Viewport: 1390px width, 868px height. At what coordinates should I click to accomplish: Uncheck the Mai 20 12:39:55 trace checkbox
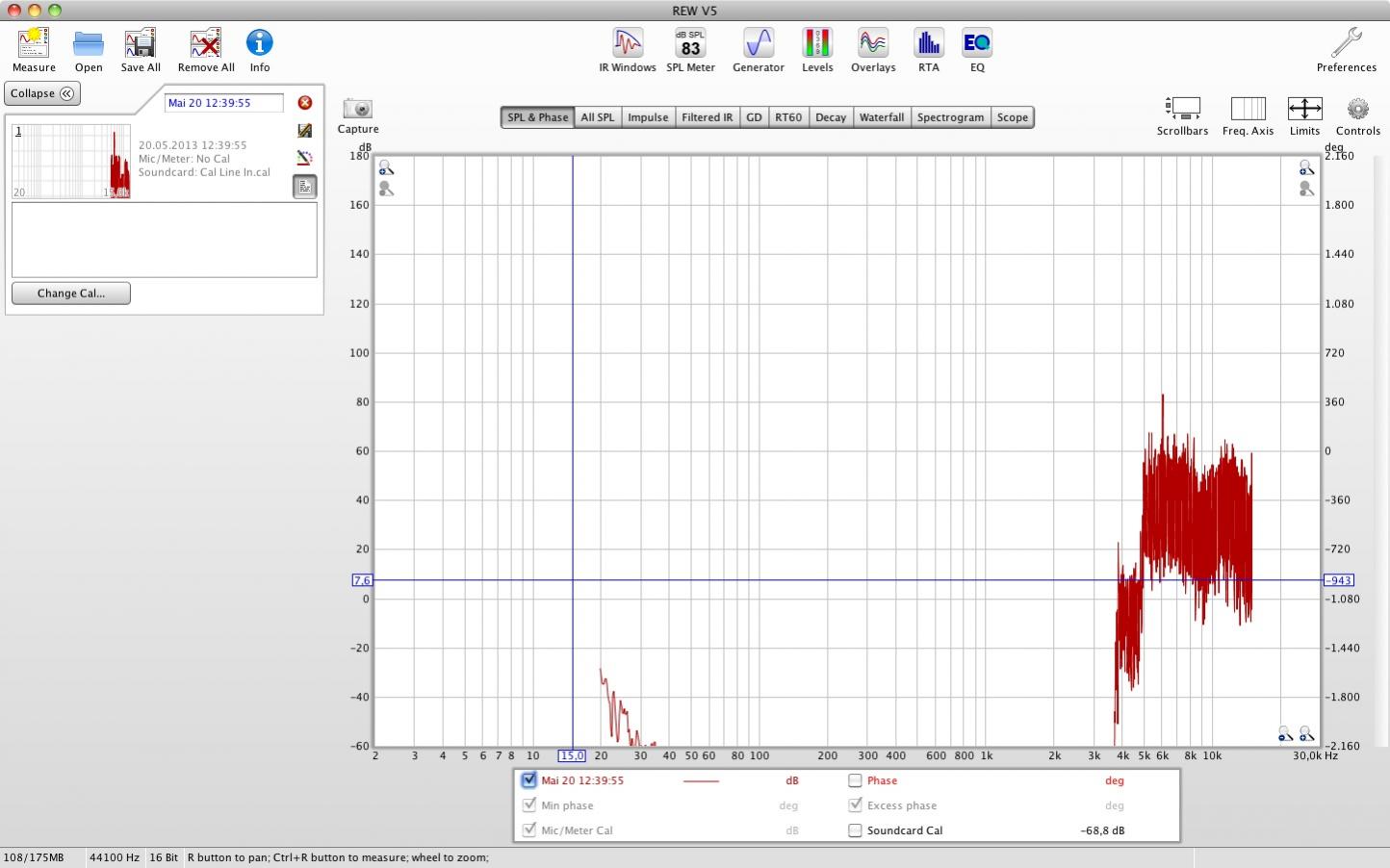pyautogui.click(x=528, y=780)
